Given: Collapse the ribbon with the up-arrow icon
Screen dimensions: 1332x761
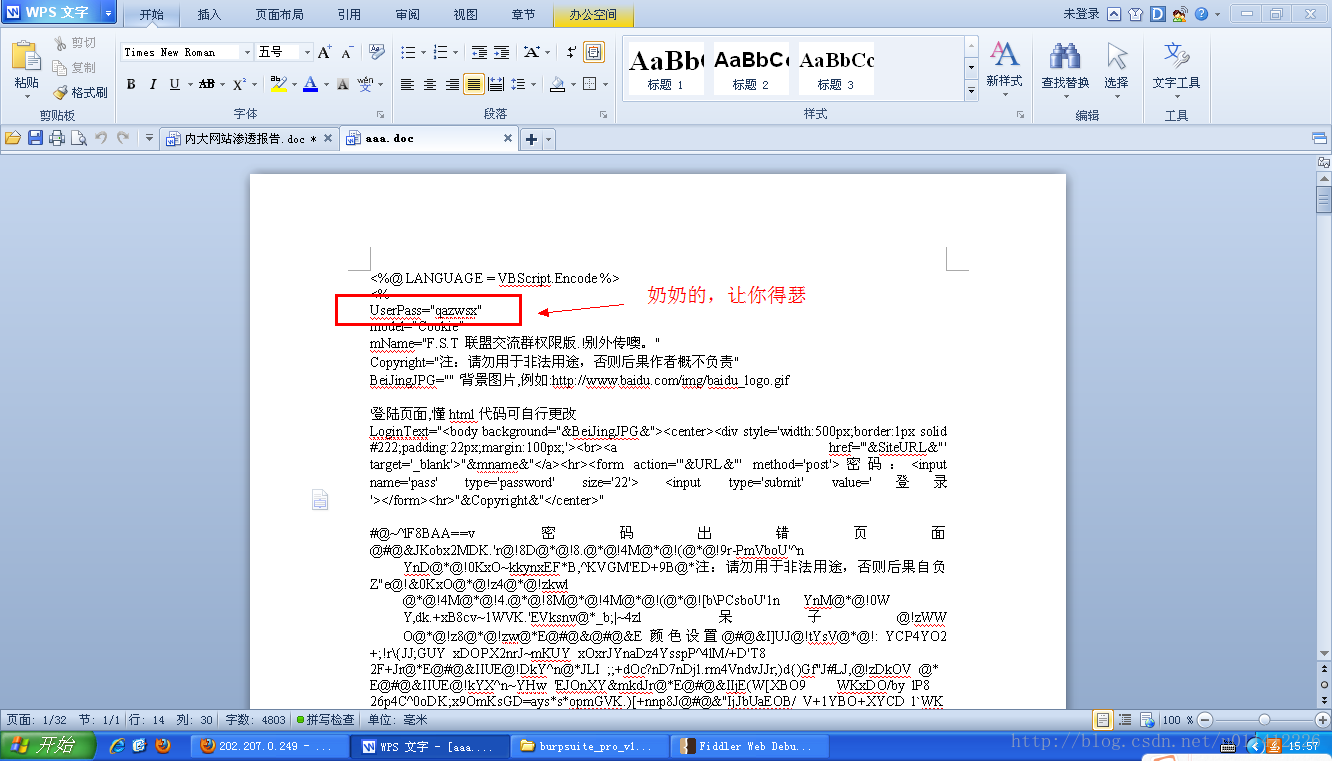Looking at the screenshot, I should tap(1113, 14).
